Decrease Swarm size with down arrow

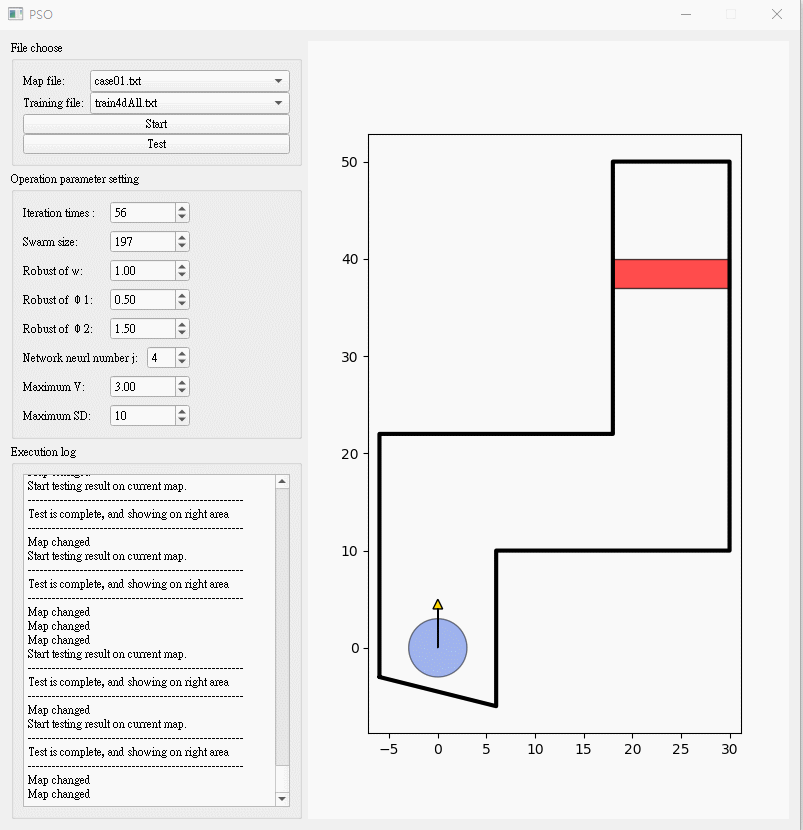182,247
